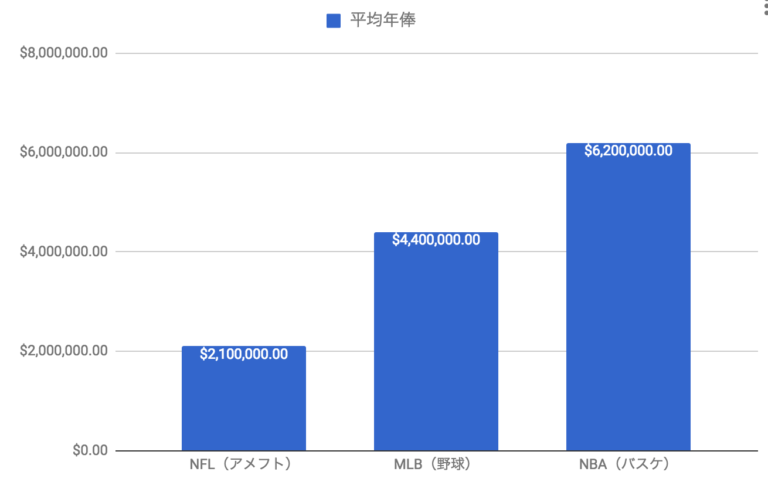Click the $2,100,000.00 data label

[x=244, y=354]
